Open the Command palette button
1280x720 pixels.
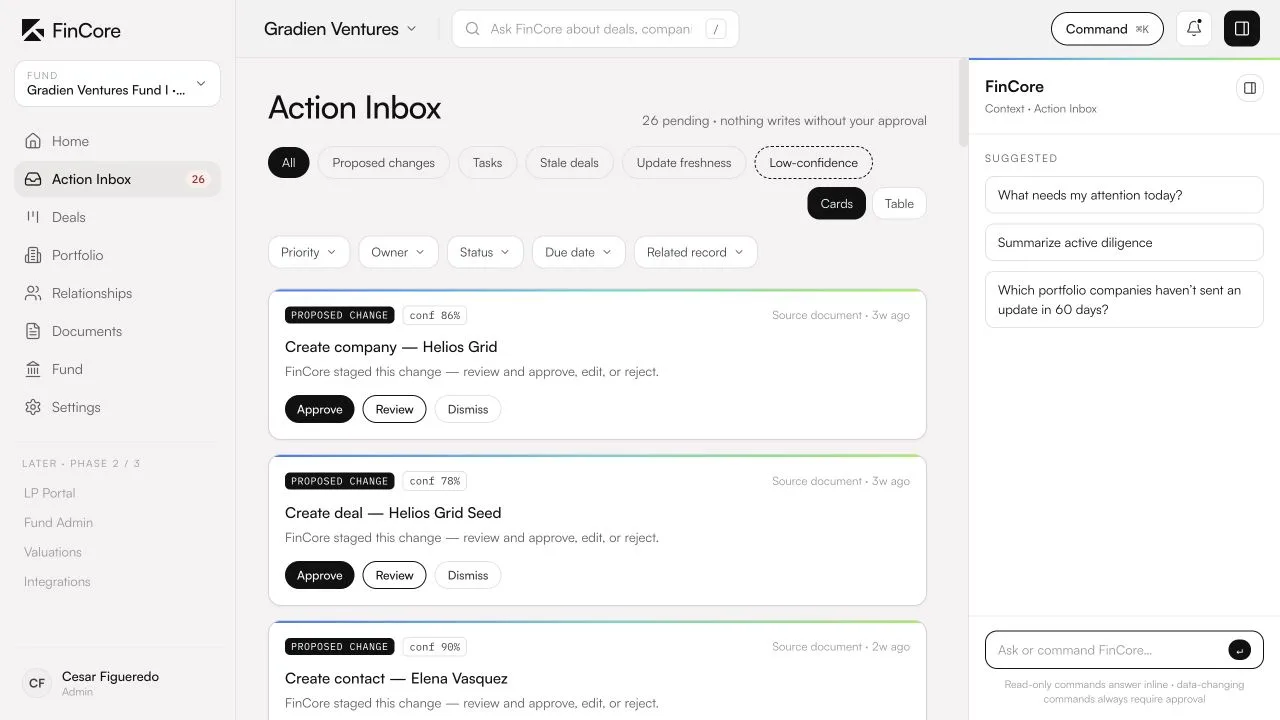(x=1107, y=29)
